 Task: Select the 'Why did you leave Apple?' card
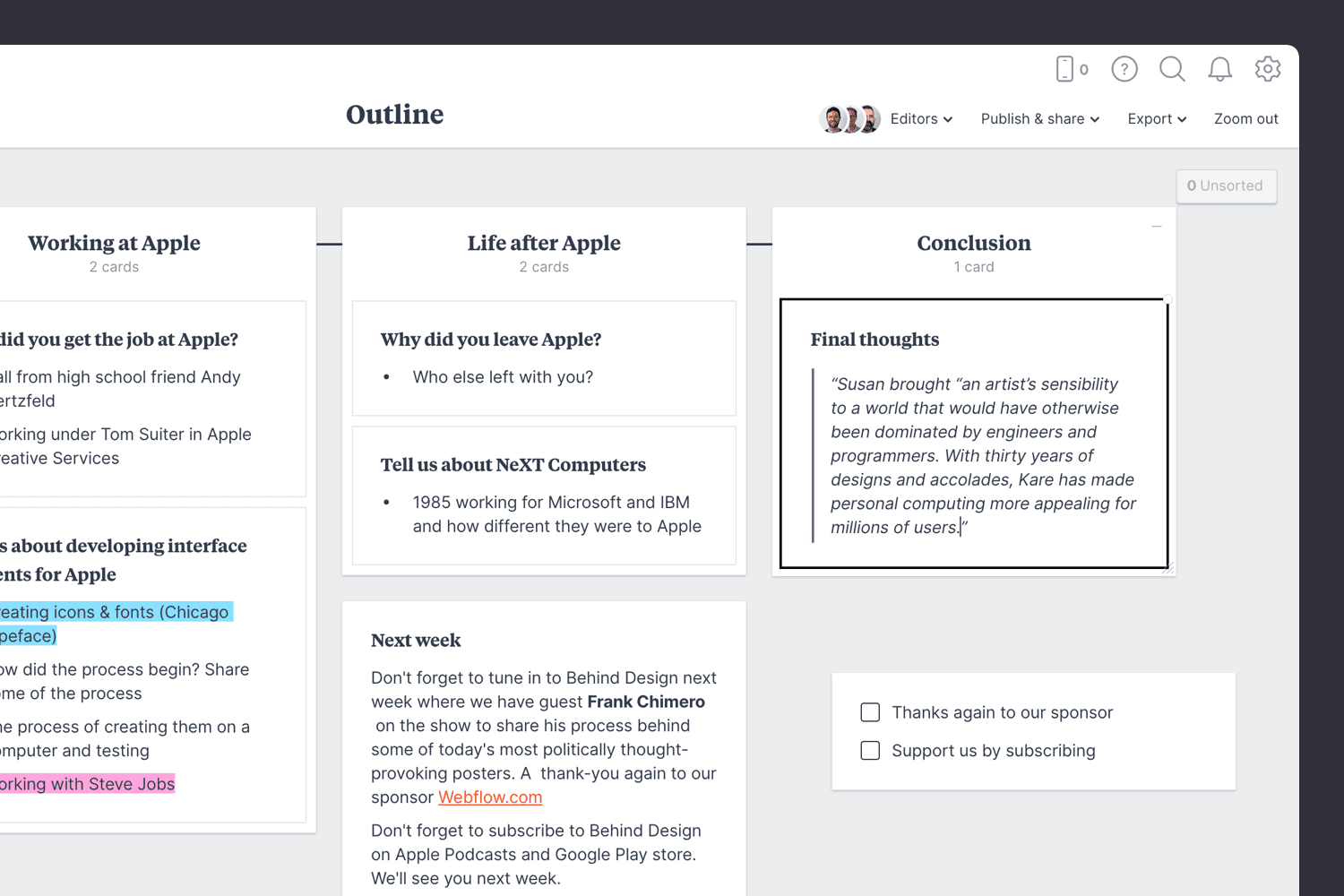(544, 358)
